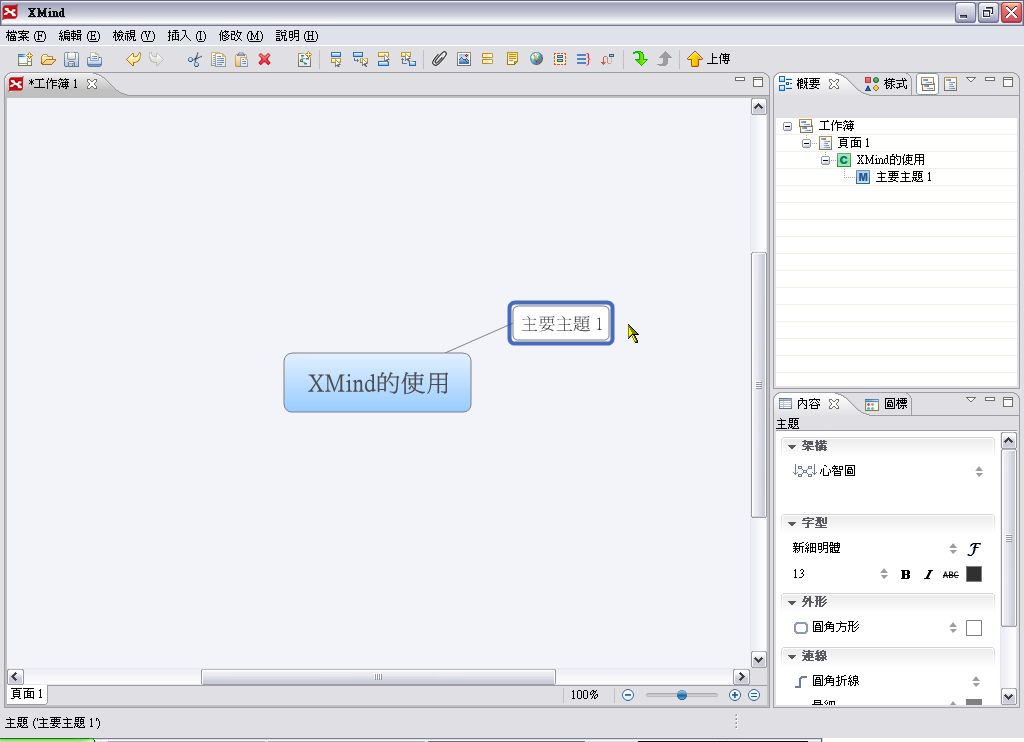Collapse the XMind的使用 tree node
This screenshot has height=742, width=1024.
(x=825, y=160)
